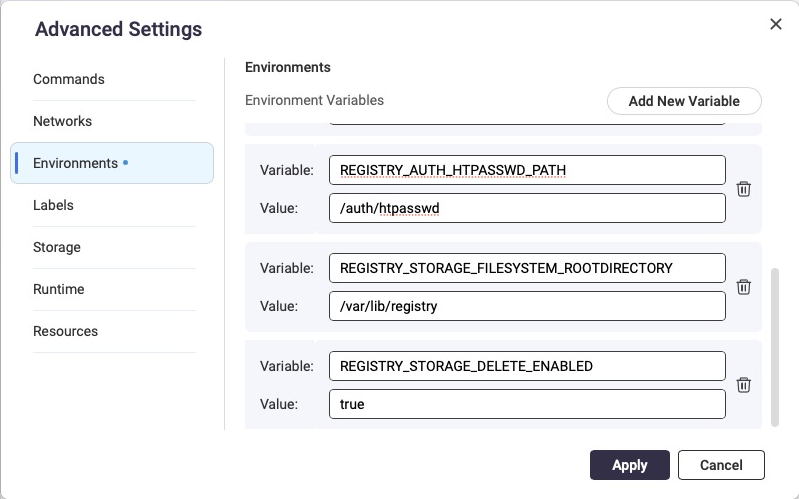The height and width of the screenshot is (499, 799).
Task: Edit the /auth/htpasswd value field
Action: pyautogui.click(x=527, y=208)
